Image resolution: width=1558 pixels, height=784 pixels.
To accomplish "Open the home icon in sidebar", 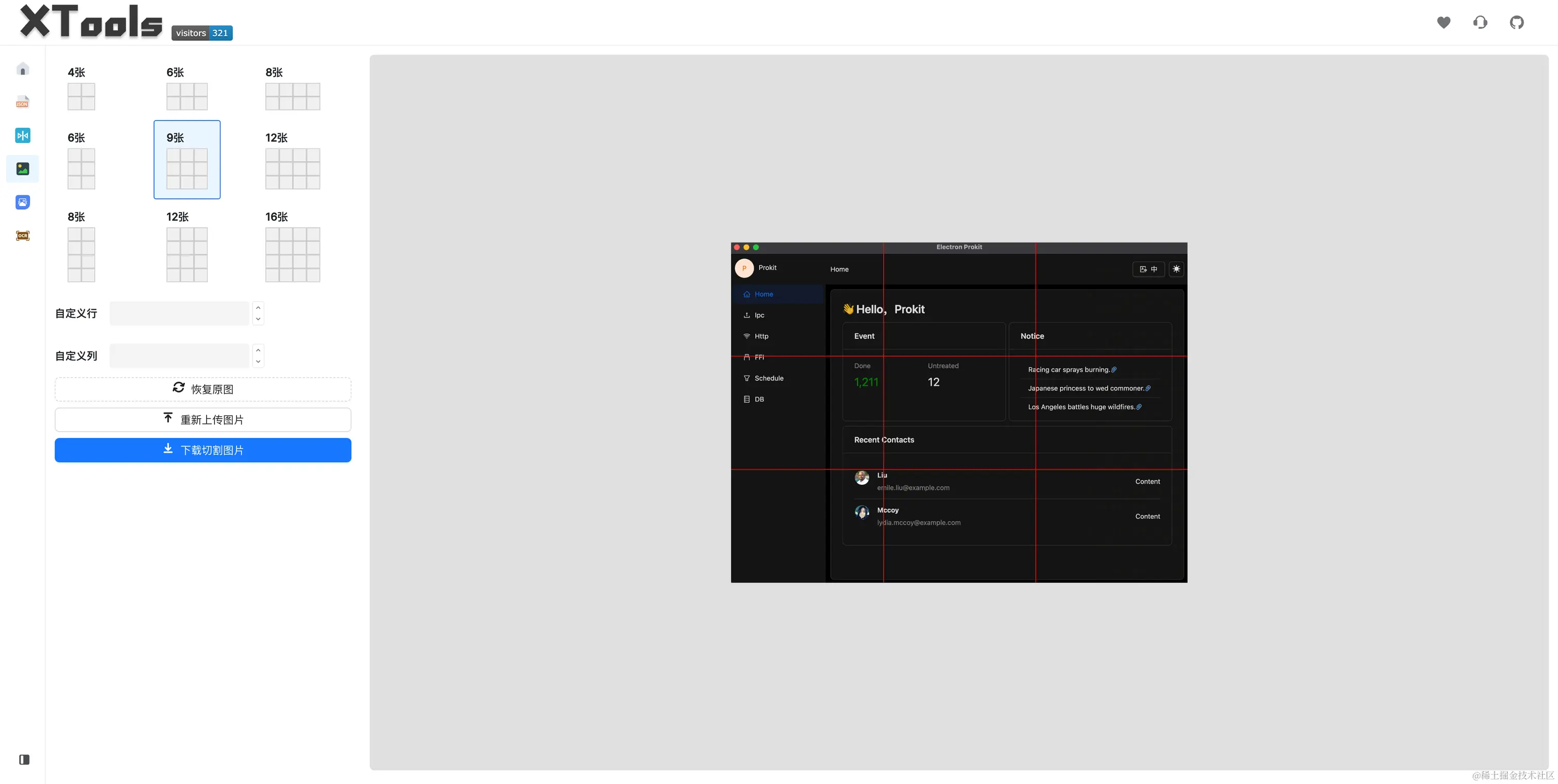I will click(x=22, y=69).
